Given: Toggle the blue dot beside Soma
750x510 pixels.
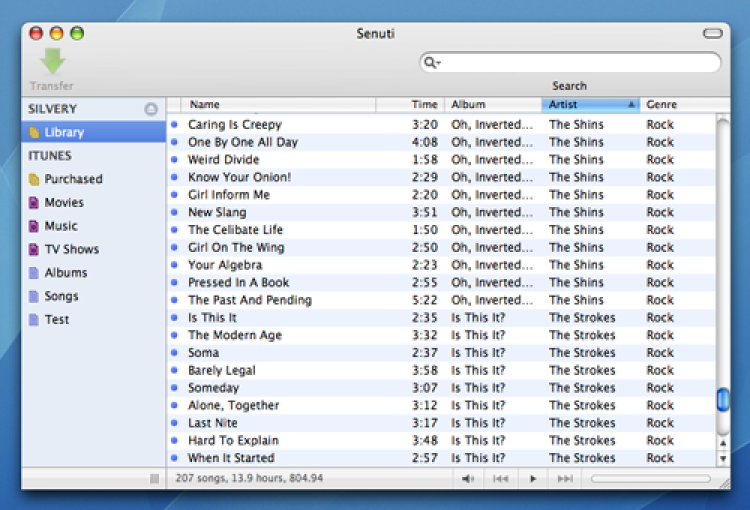Looking at the screenshot, I should (x=174, y=353).
